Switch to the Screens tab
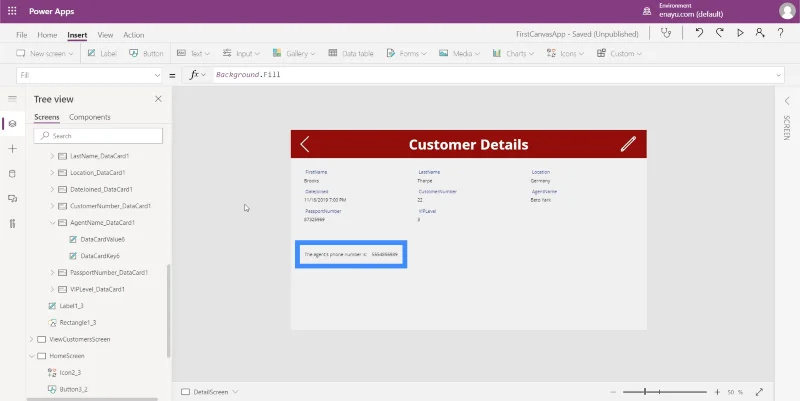Screen dimensions: 800x401 coord(46,117)
